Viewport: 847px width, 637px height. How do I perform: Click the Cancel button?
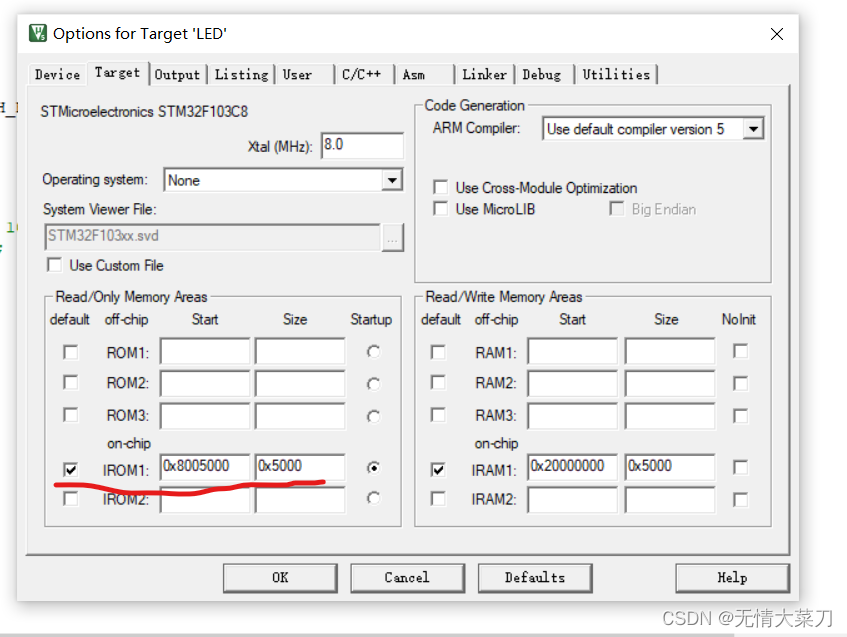407,578
